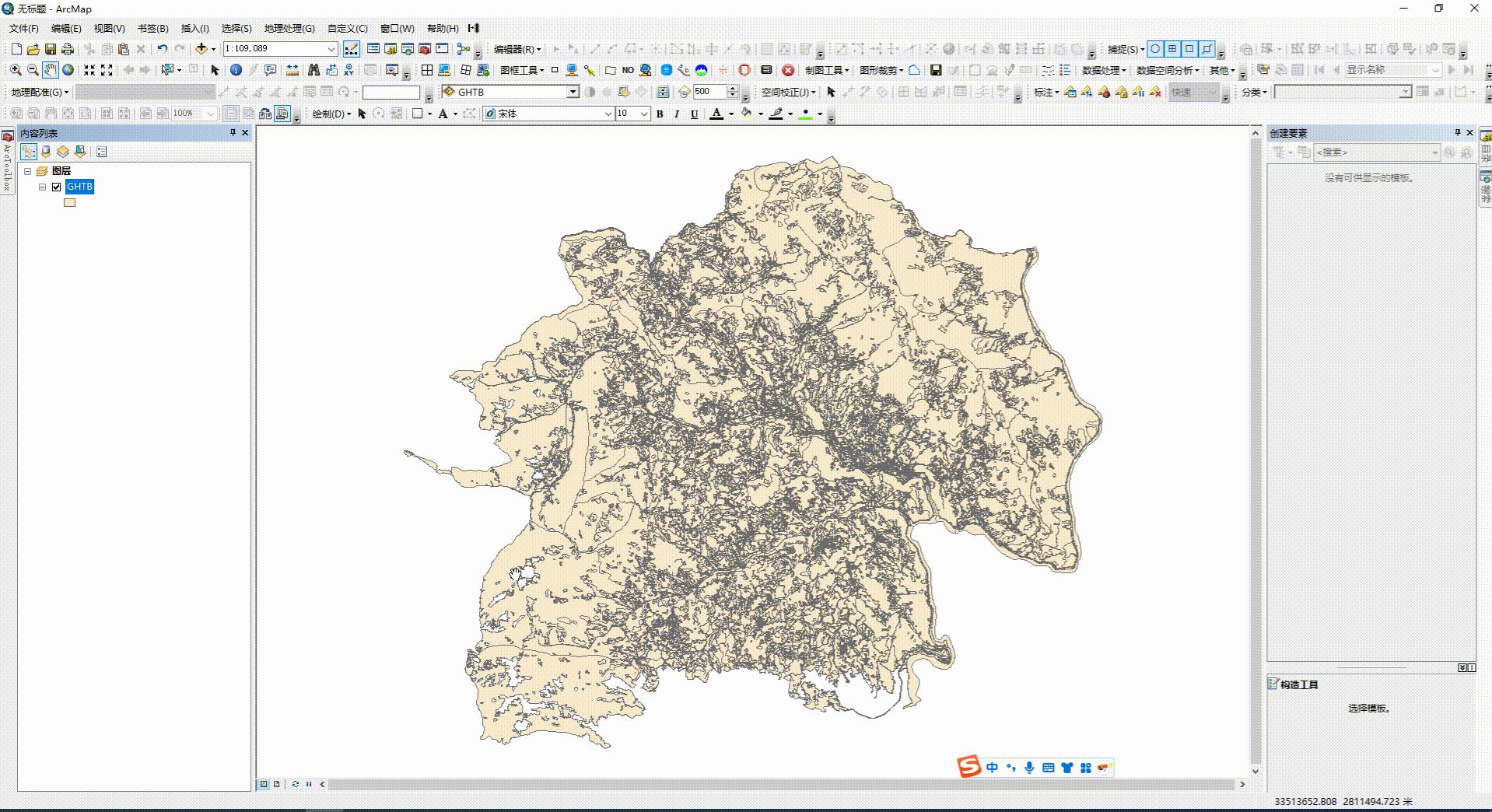This screenshot has width=1492, height=812.
Task: Enable bold text formatting
Action: [659, 114]
